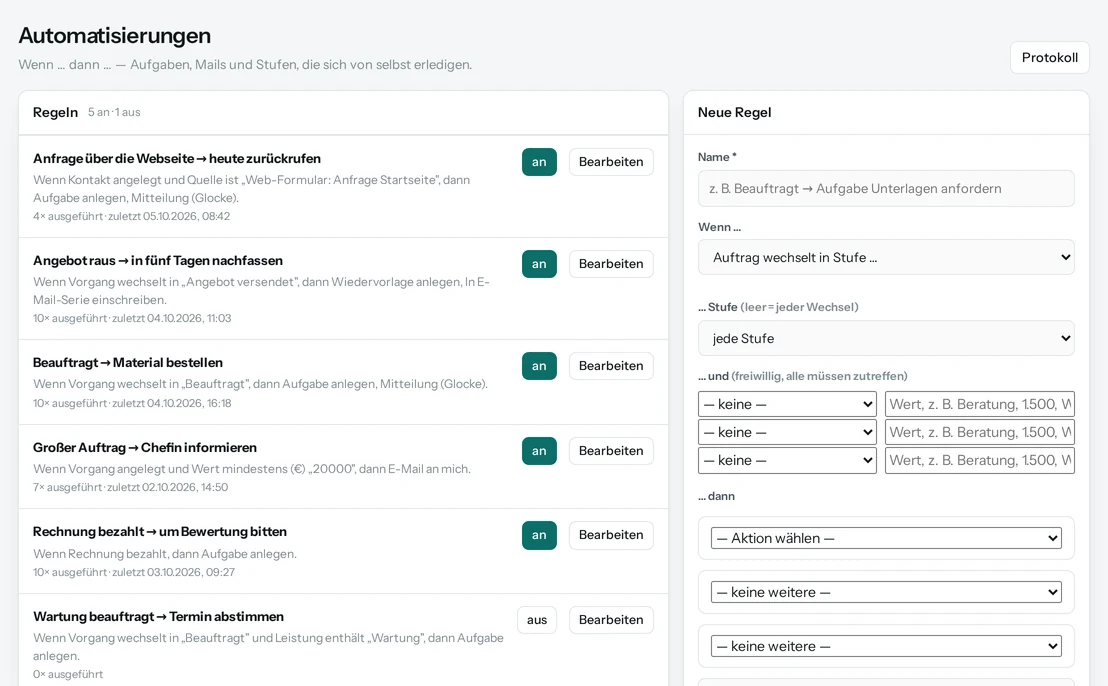Click the 'Neue Regel' panel heading

click(x=734, y=112)
